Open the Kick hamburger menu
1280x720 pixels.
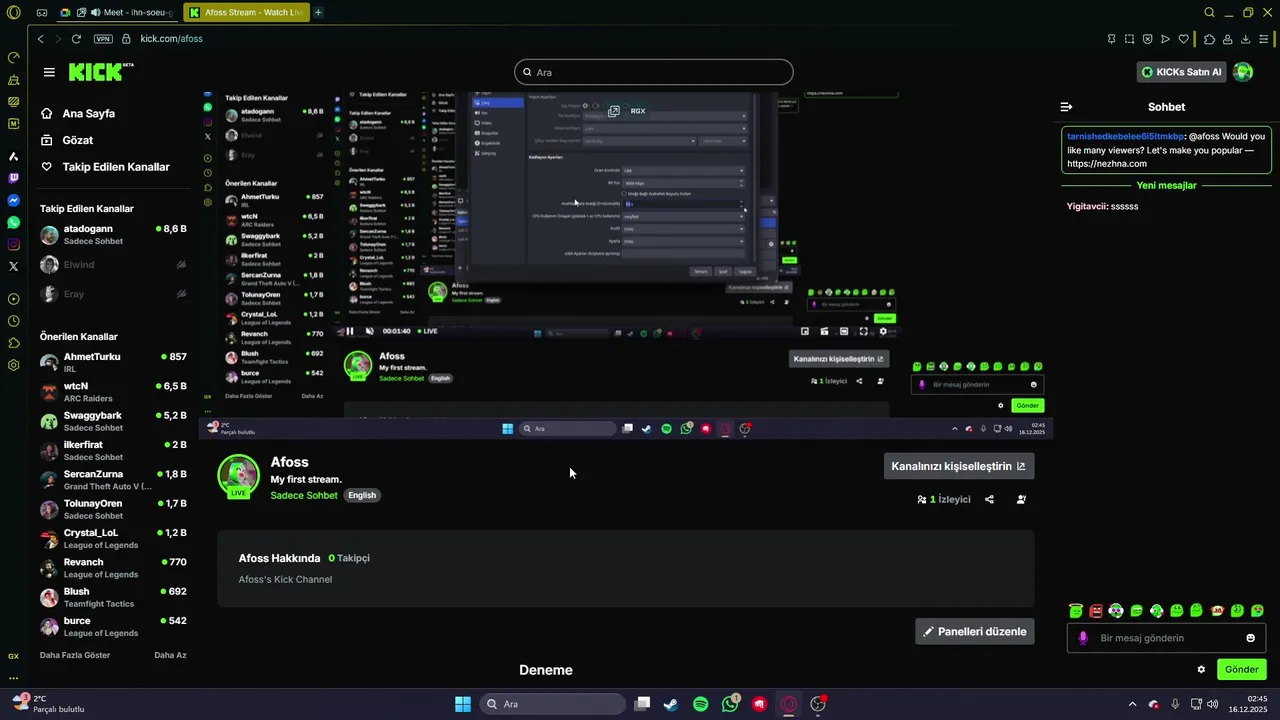49,72
